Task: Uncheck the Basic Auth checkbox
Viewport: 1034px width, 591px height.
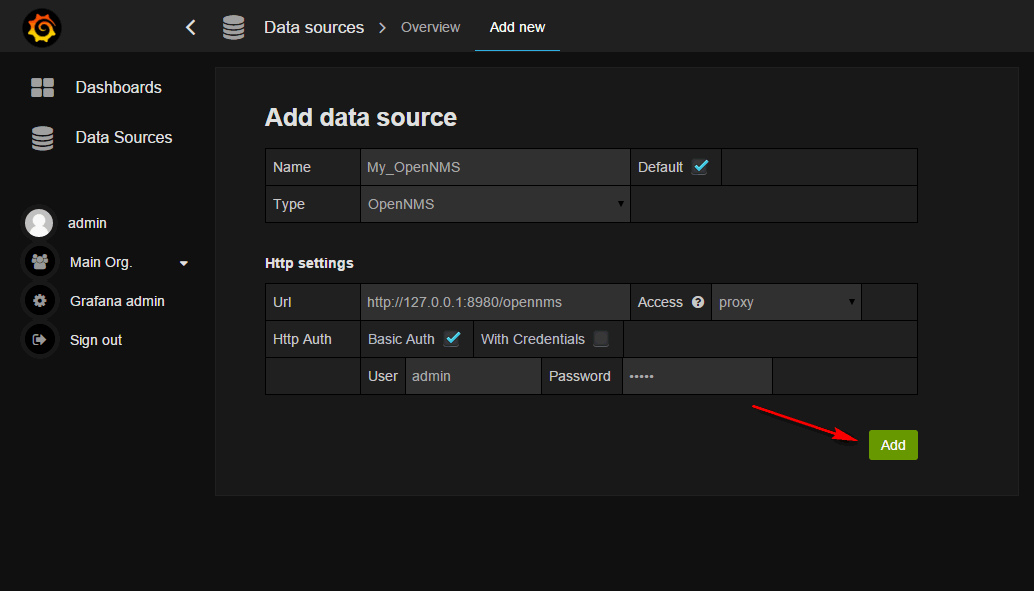Action: (452, 338)
